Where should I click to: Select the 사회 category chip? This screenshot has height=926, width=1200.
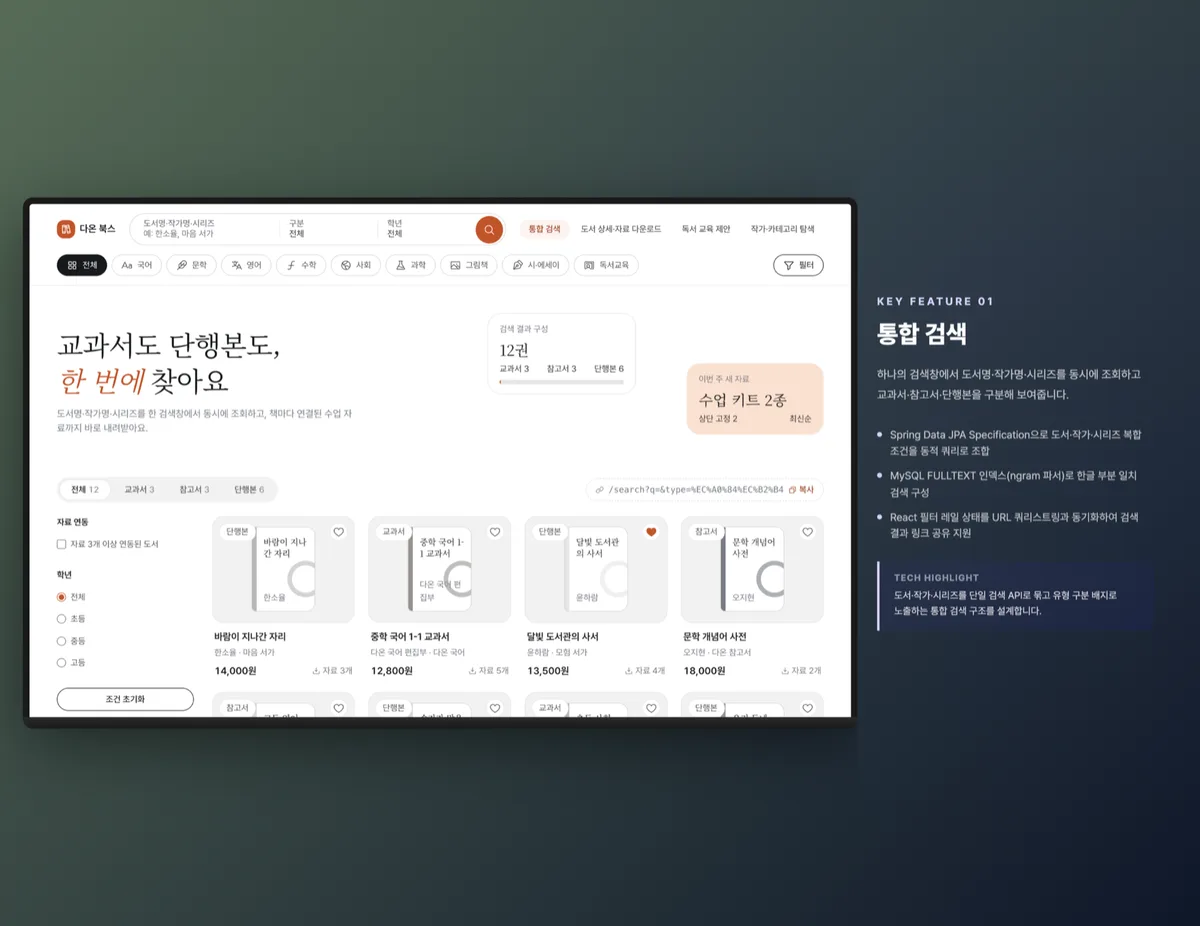click(355, 265)
